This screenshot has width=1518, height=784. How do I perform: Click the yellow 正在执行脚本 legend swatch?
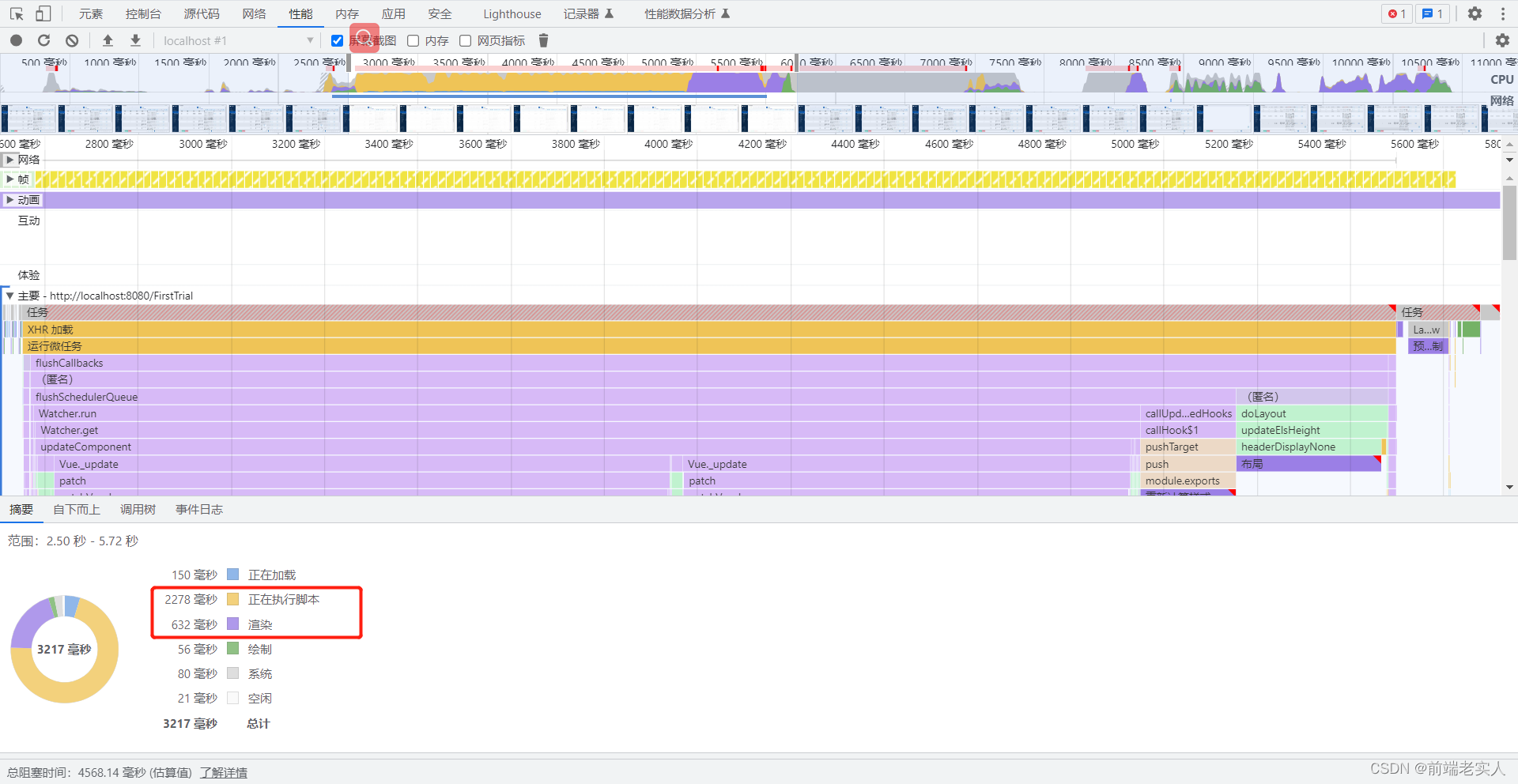coord(233,599)
